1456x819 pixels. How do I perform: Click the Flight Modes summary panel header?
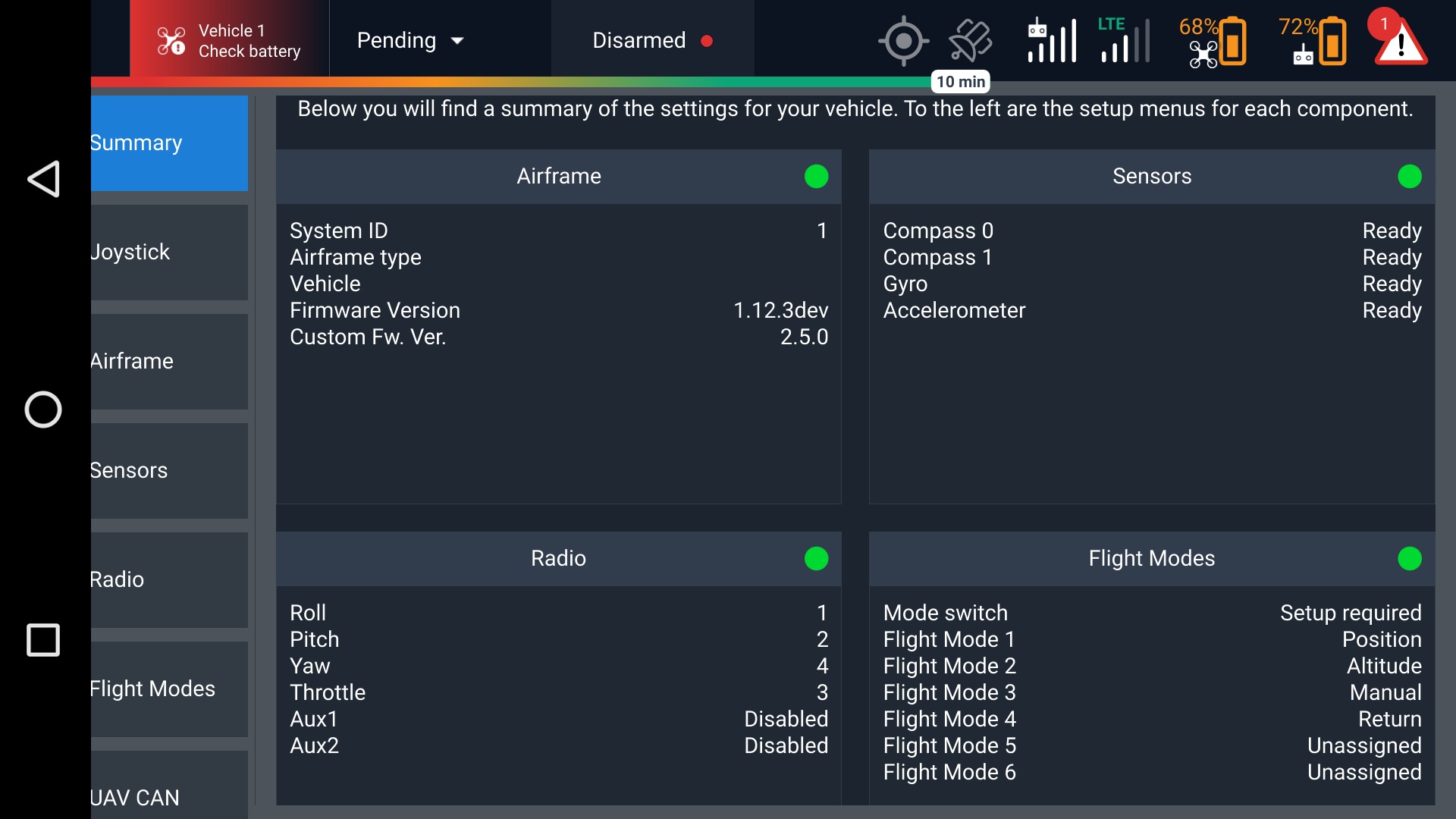pyautogui.click(x=1151, y=559)
